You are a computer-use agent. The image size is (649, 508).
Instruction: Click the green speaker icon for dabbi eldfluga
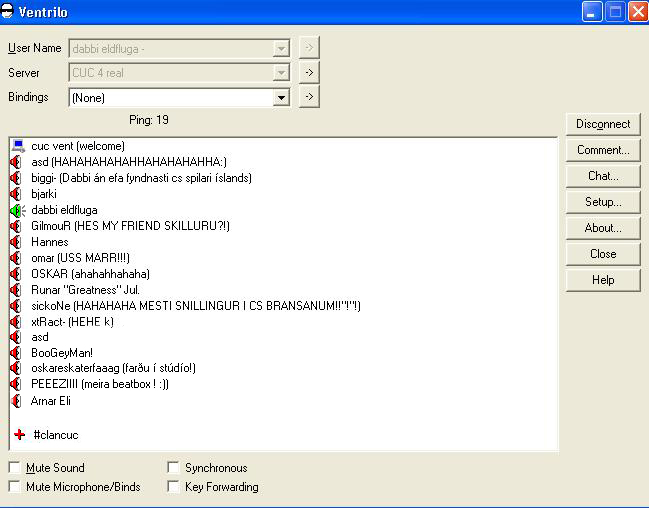click(x=17, y=210)
